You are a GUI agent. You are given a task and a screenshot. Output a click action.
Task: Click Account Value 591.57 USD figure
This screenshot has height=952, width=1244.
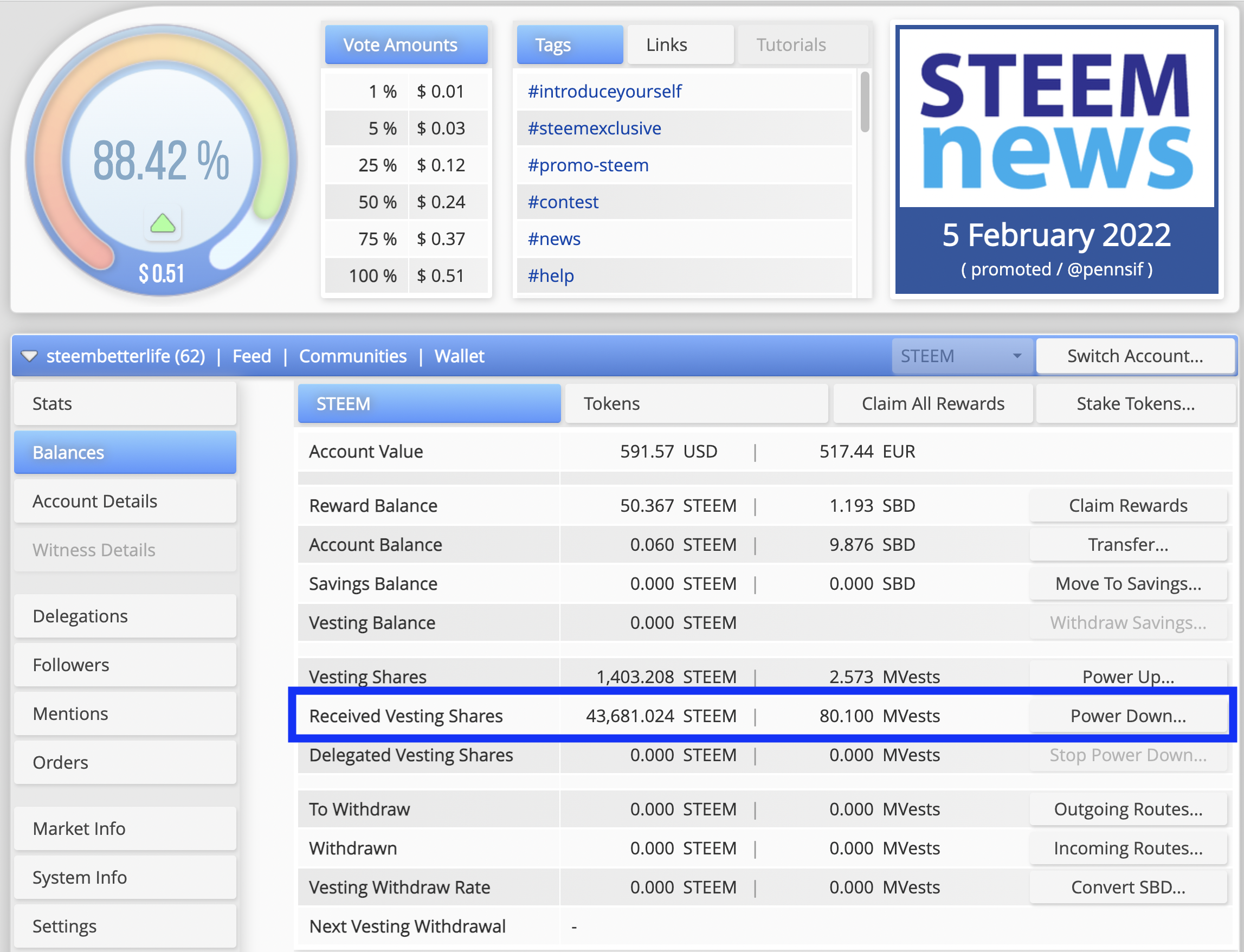coord(668,452)
